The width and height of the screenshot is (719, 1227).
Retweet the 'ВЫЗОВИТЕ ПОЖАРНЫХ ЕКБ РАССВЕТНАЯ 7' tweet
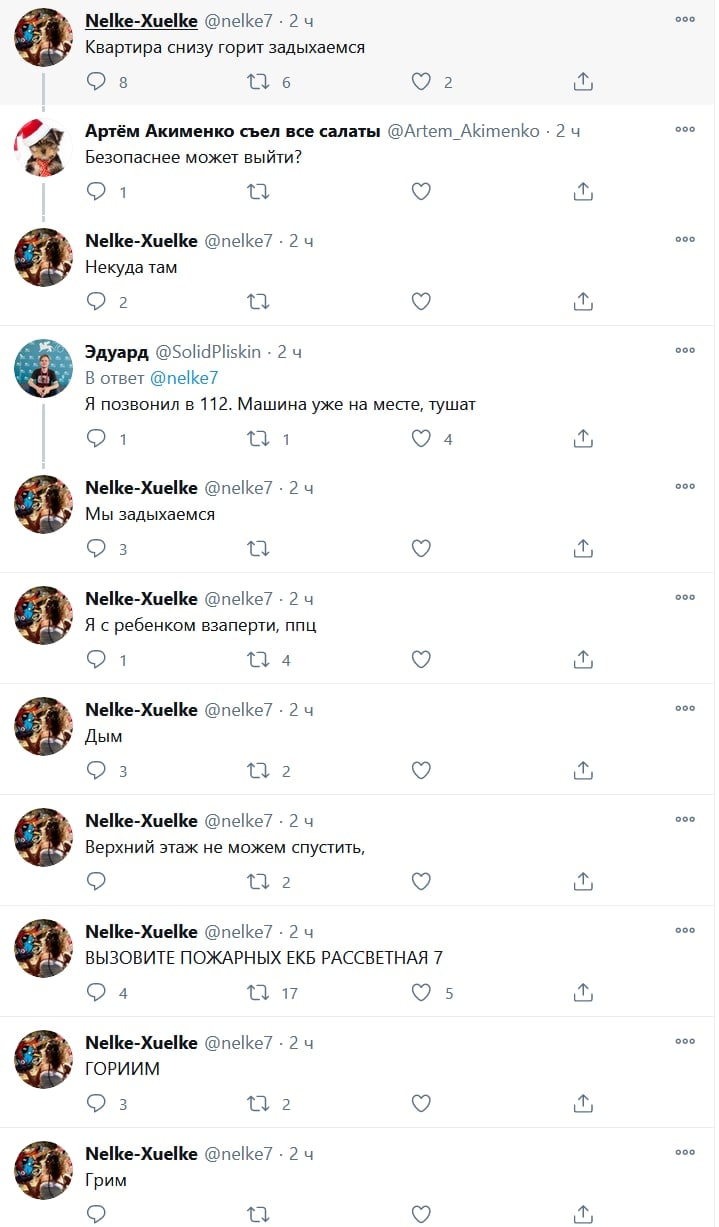(x=258, y=992)
